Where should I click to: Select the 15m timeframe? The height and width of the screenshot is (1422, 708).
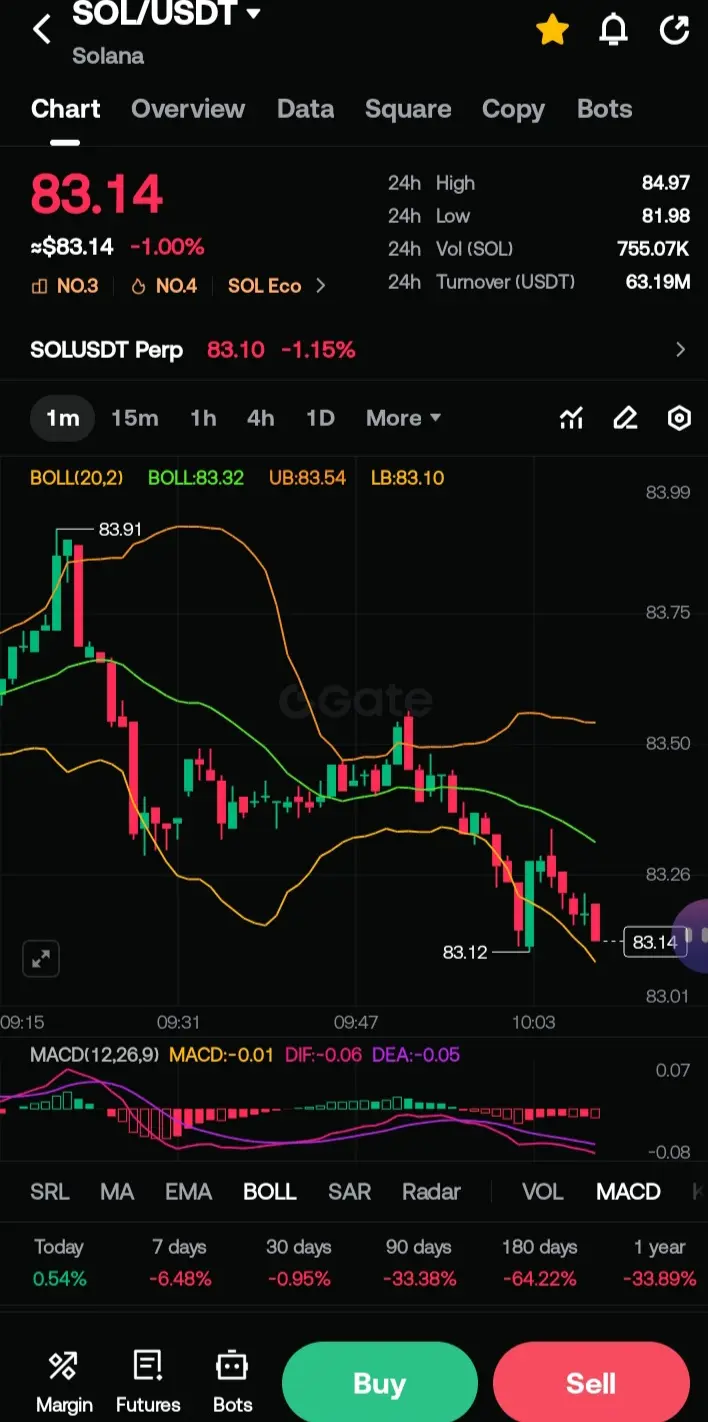(x=135, y=418)
